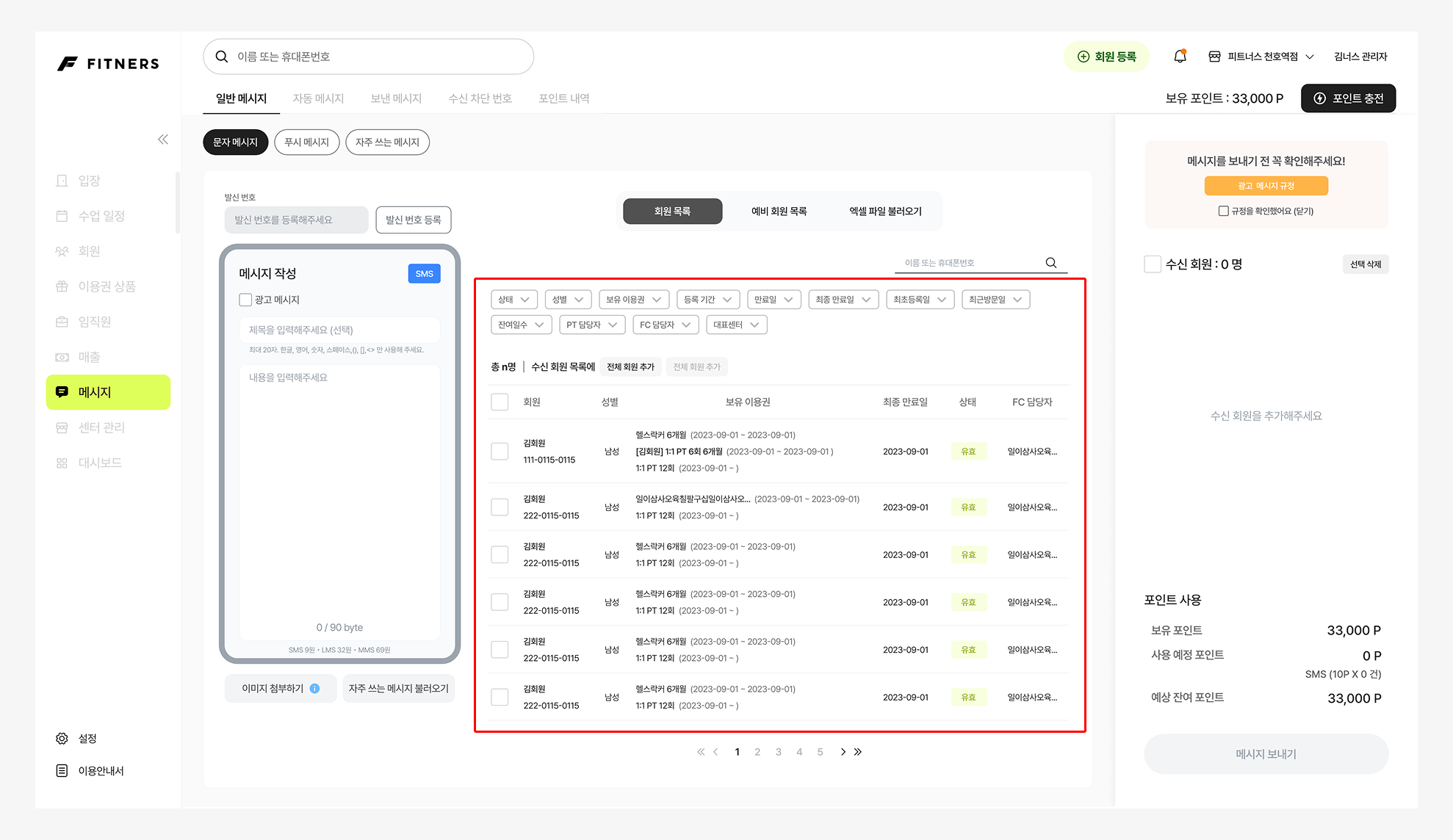1453x840 pixels.
Task: Click the FITNERS logo
Action: click(109, 64)
